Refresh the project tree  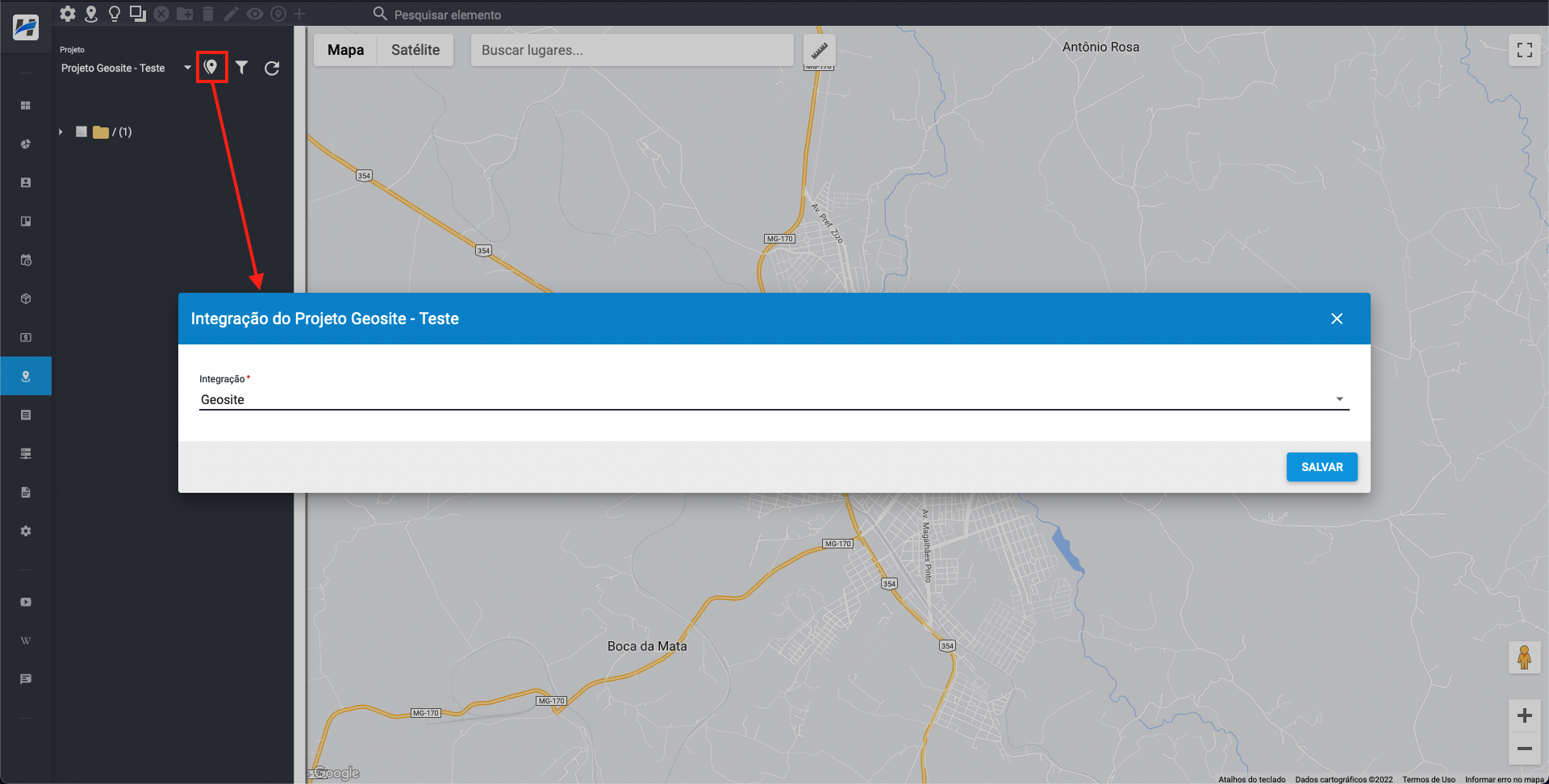tap(272, 68)
